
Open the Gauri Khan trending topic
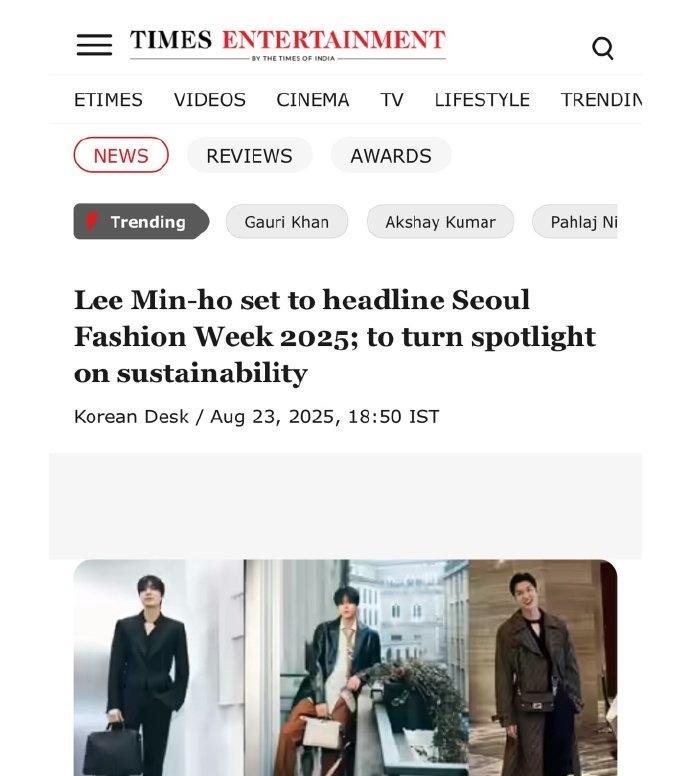pyautogui.click(x=287, y=221)
